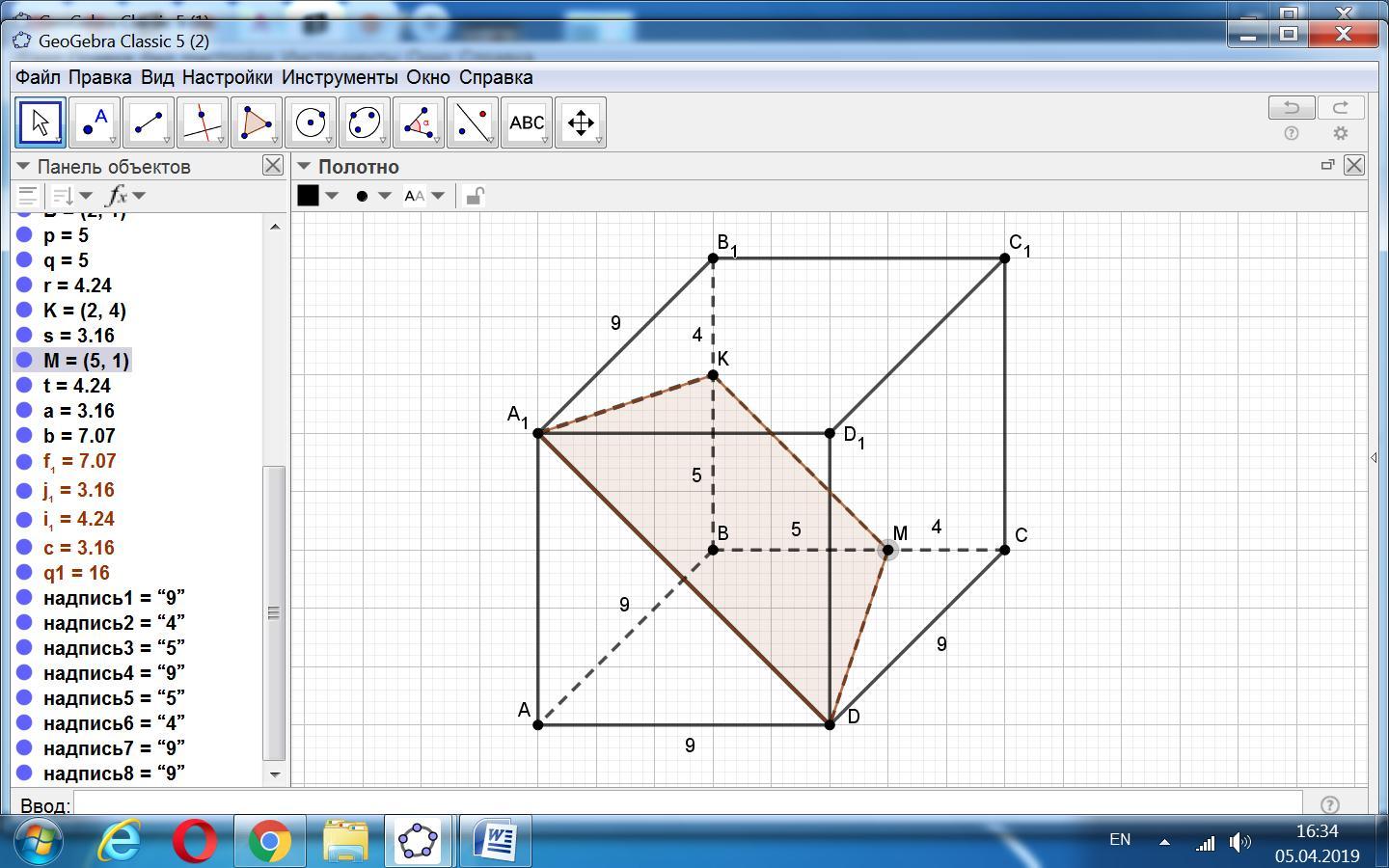1389x868 pixels.
Task: Click the Redo button
Action: [1341, 107]
